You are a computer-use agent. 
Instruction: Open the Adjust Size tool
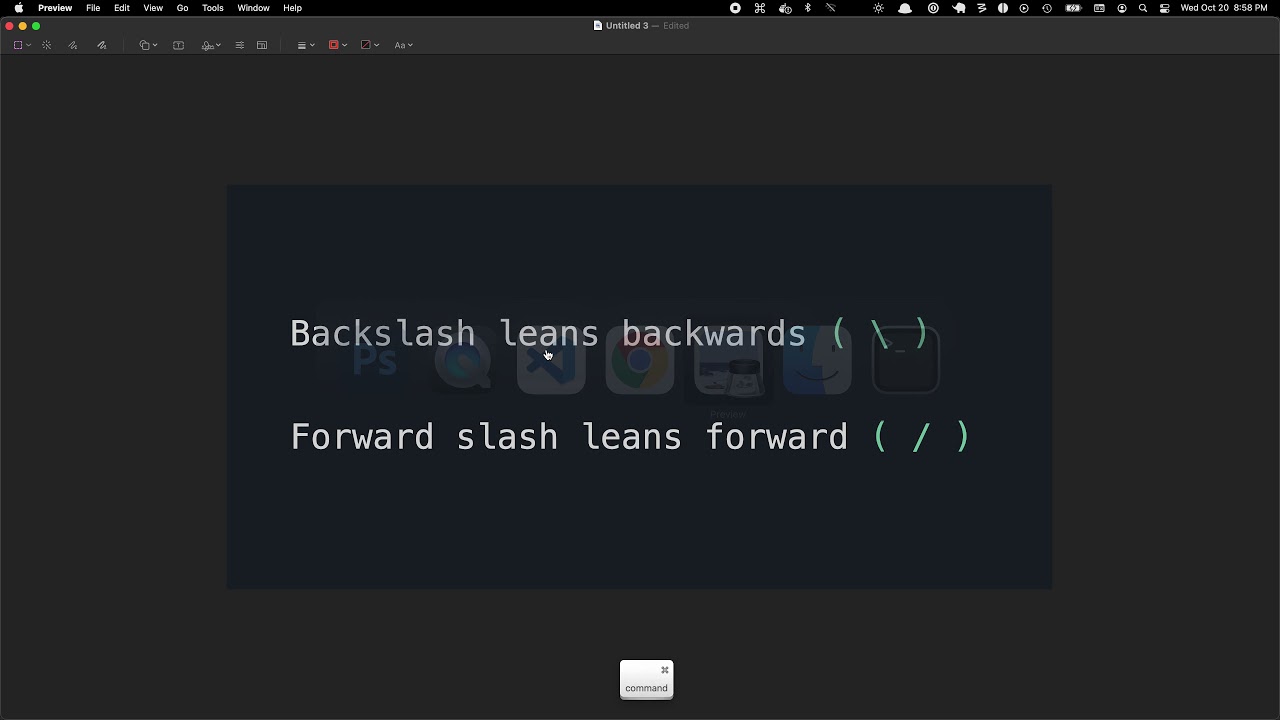click(x=262, y=45)
